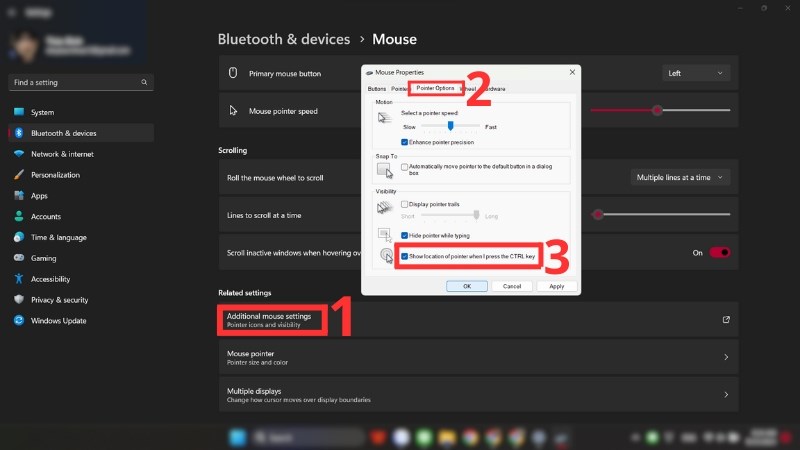This screenshot has width=800, height=450.
Task: Select Bluetooth & devices in sidebar
Action: click(64, 133)
